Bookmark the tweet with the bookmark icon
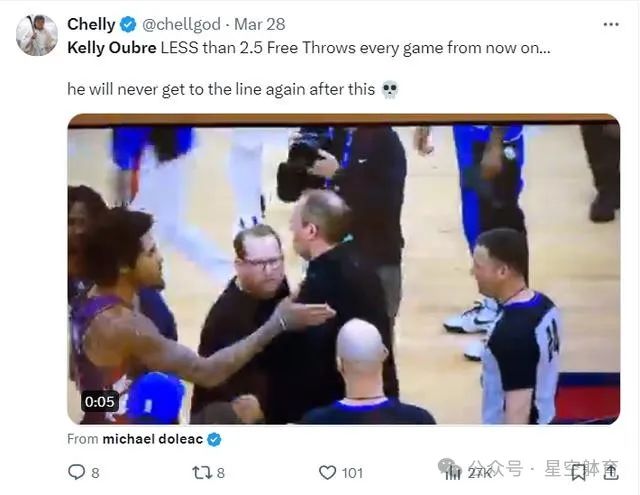The width and height of the screenshot is (640, 495). tap(578, 473)
